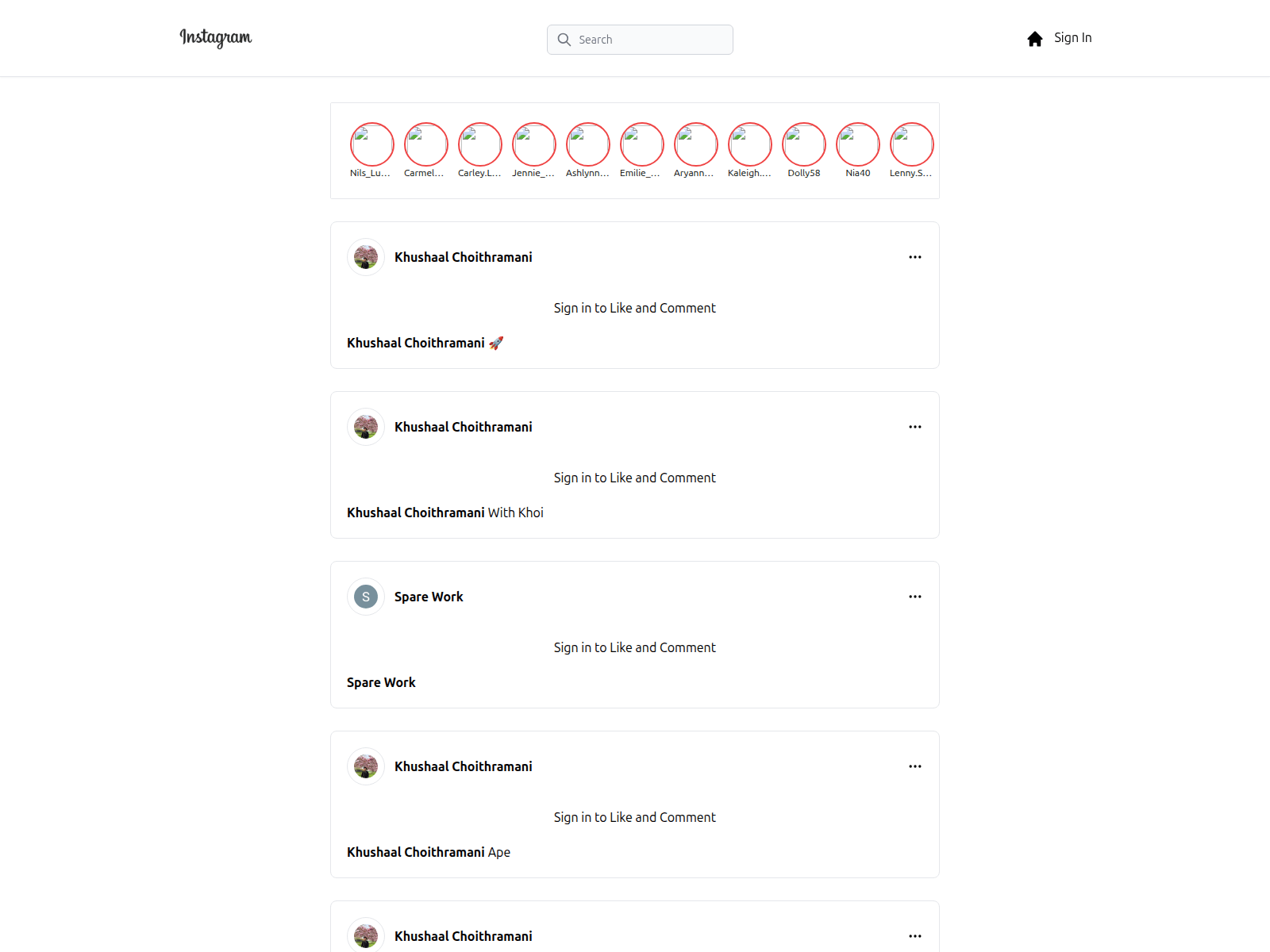The width and height of the screenshot is (1270, 952).
Task: Open Nils_Lu story circle
Action: coord(372,144)
